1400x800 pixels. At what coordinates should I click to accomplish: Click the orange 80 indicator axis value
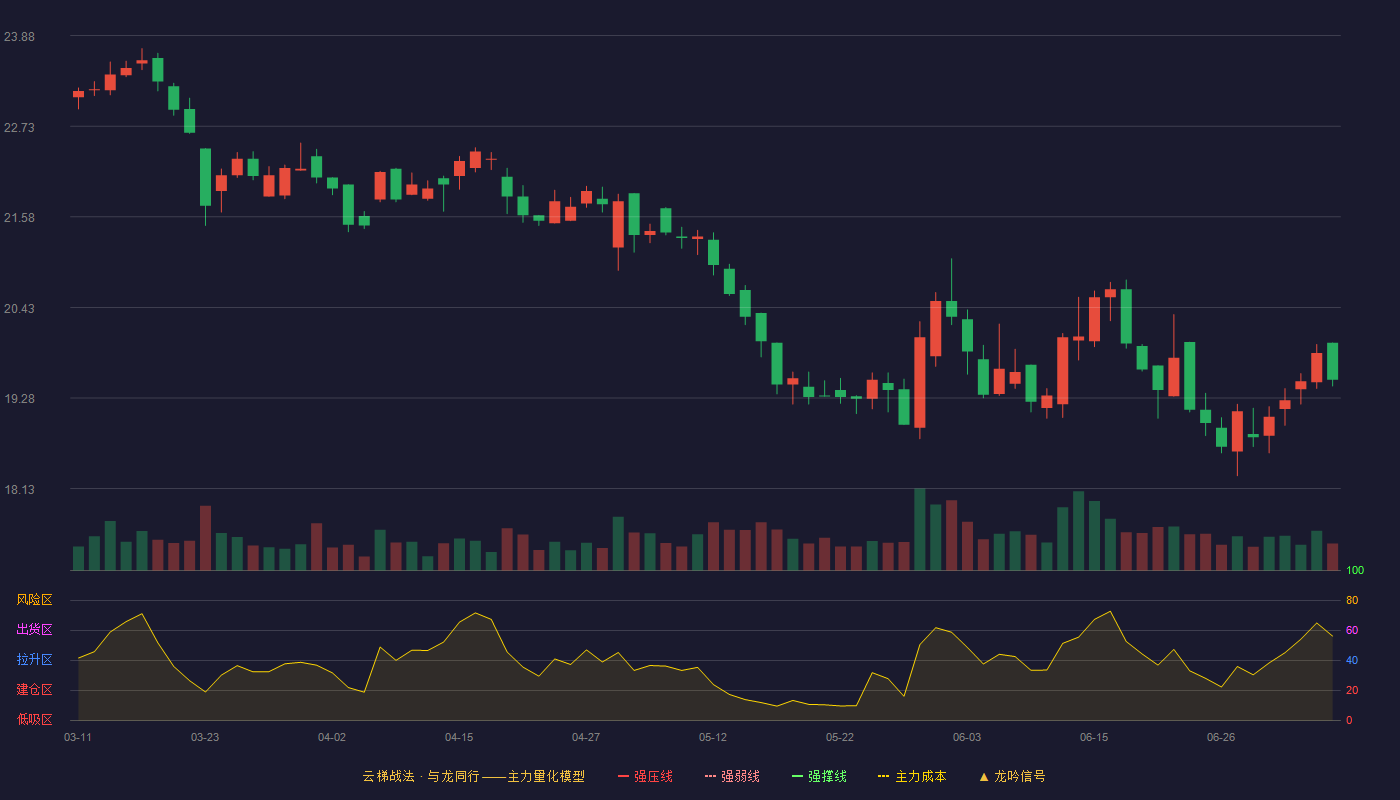[x=1352, y=600]
